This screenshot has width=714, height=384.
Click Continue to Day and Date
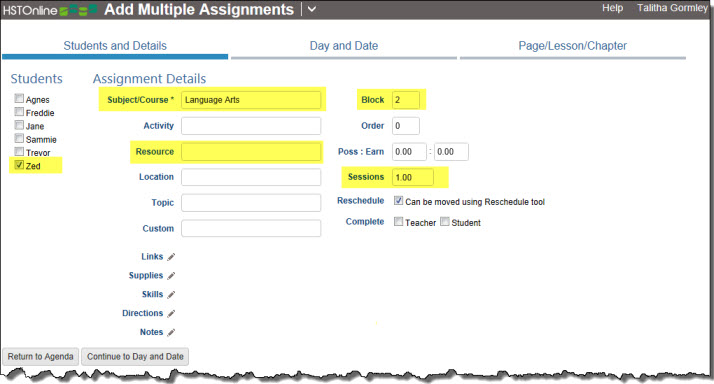(x=135, y=357)
